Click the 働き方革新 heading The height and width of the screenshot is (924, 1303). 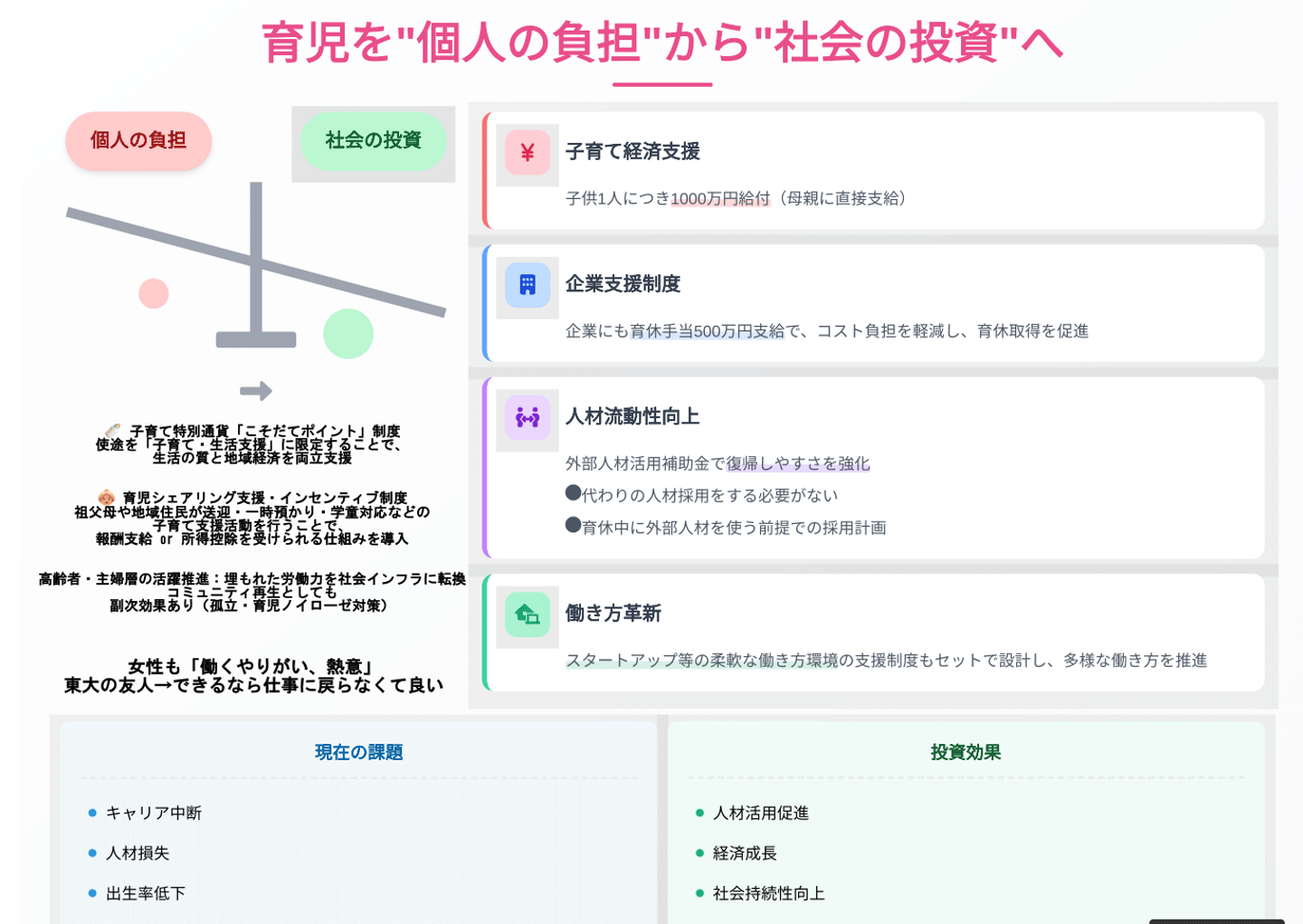click(613, 613)
